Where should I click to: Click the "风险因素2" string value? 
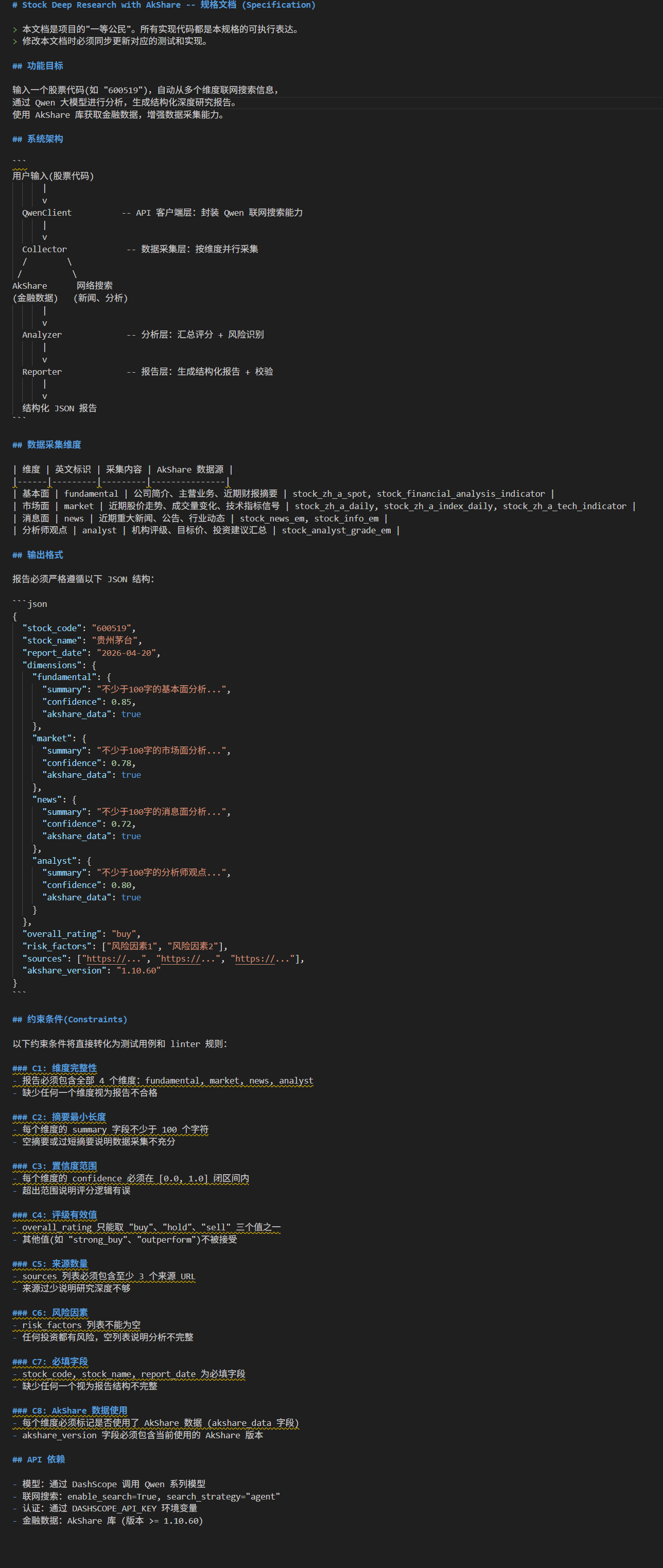(x=193, y=946)
